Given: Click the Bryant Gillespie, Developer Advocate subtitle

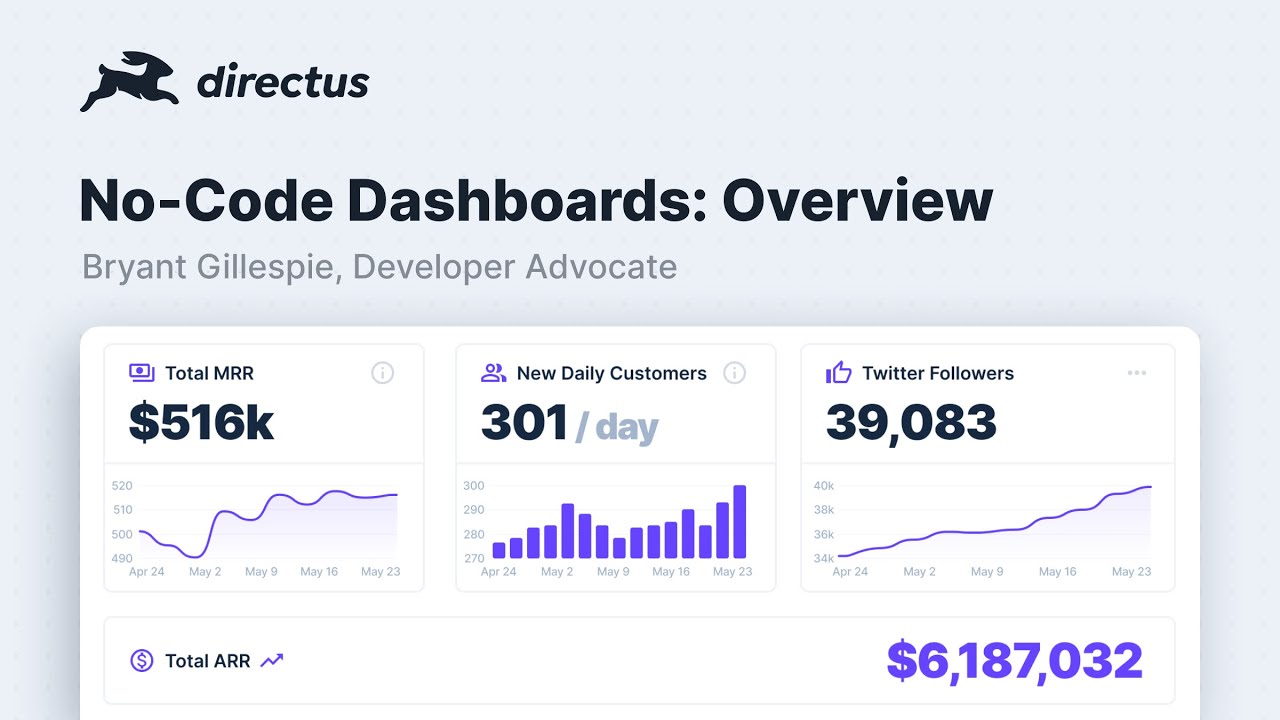Looking at the screenshot, I should click(x=379, y=267).
